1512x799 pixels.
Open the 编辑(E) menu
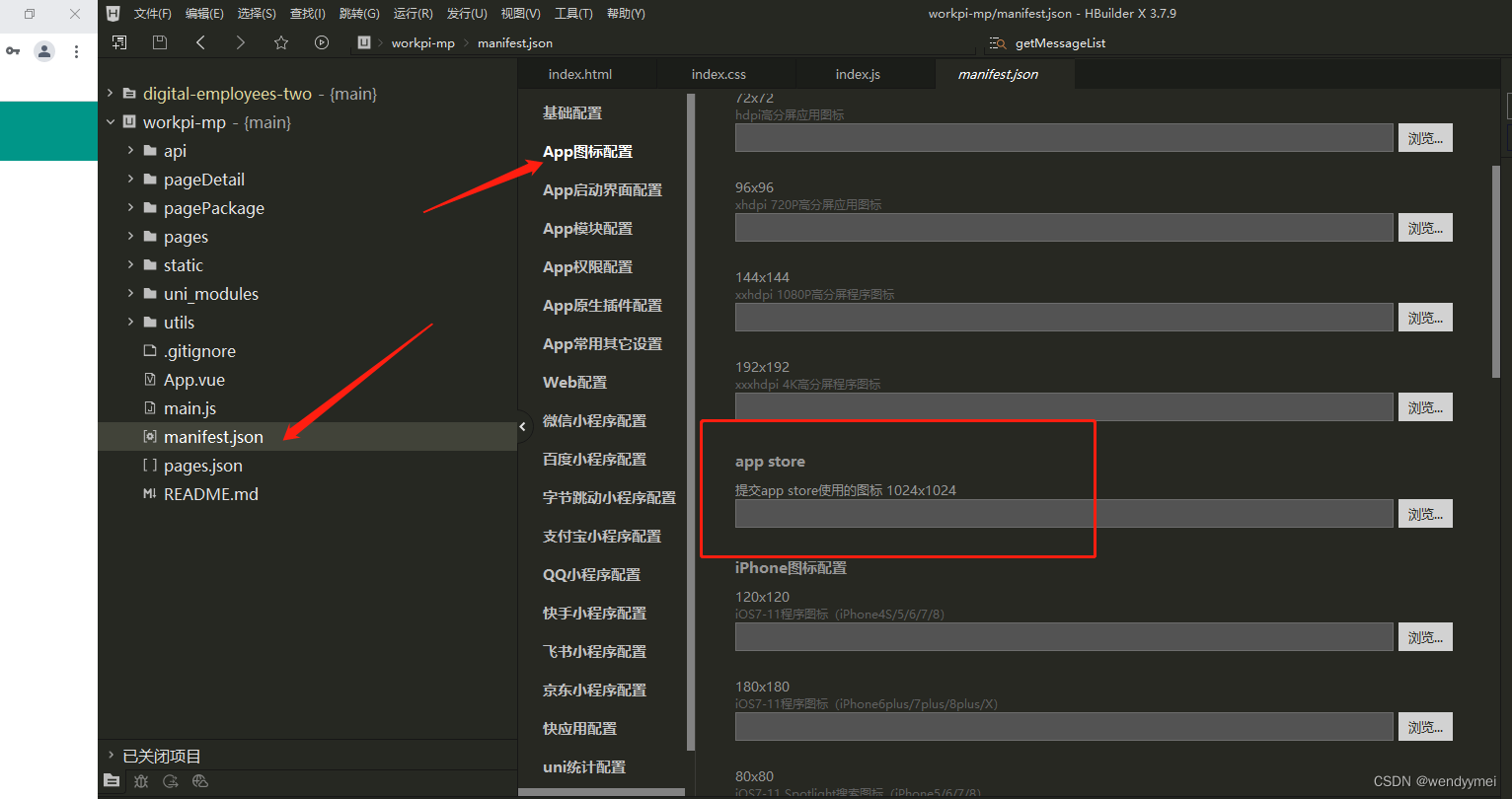(x=204, y=14)
